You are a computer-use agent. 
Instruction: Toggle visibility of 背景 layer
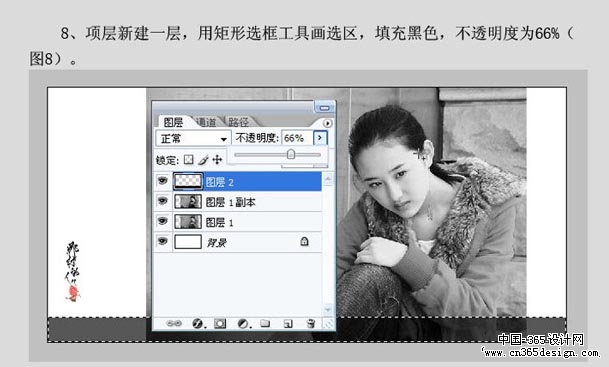point(162,242)
